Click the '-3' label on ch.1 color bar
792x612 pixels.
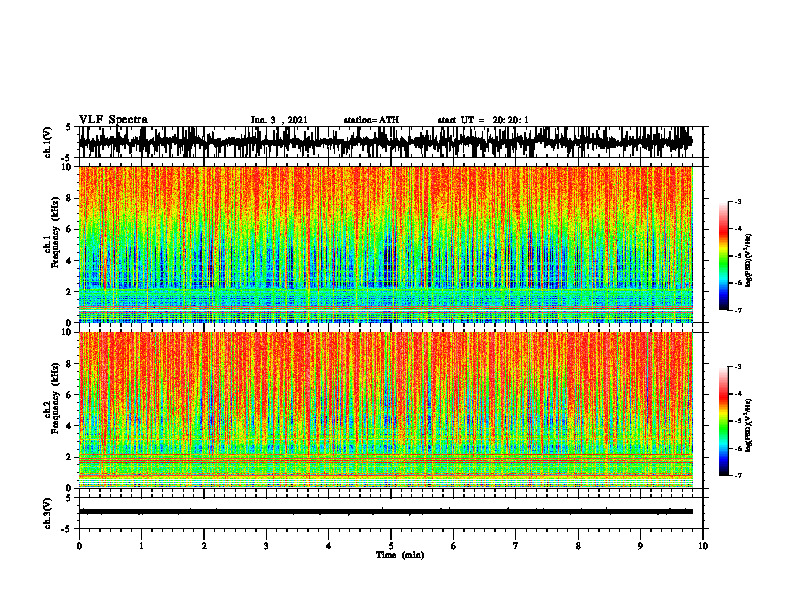coord(737,201)
